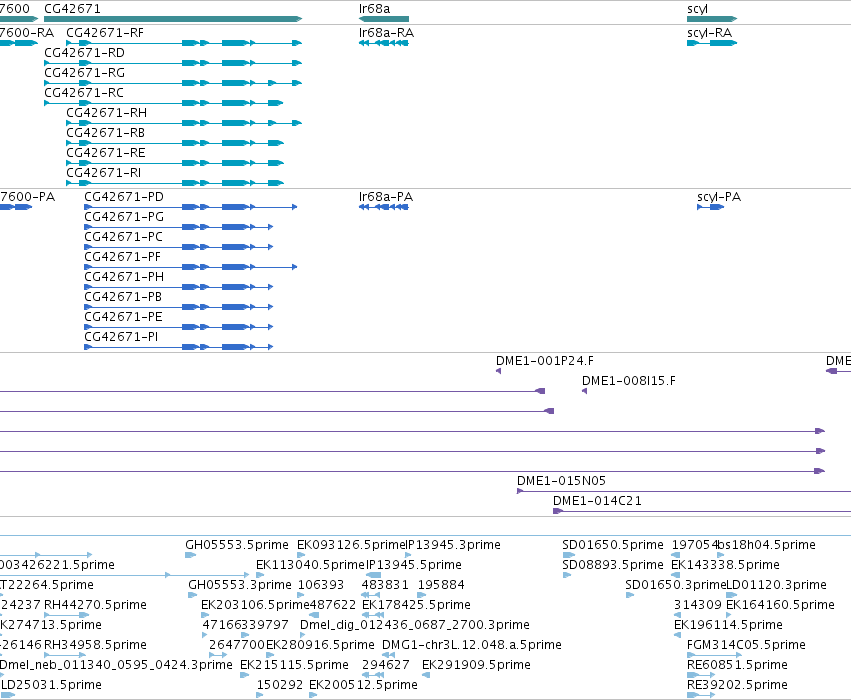Click on CG42671-PF protein label
The image size is (851, 700).
[122, 257]
